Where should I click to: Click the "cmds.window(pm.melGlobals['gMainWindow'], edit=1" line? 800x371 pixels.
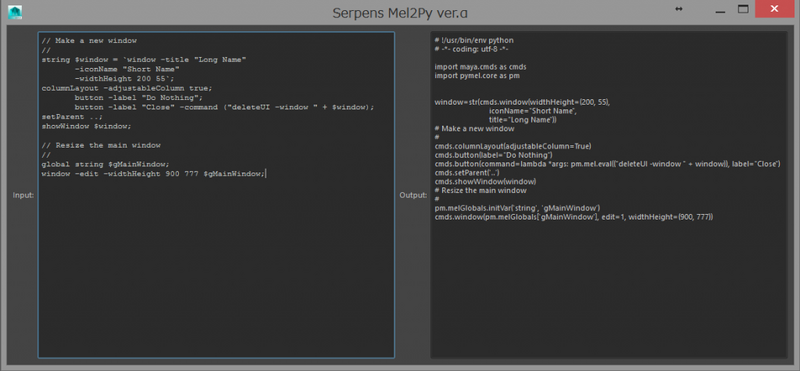pos(574,217)
